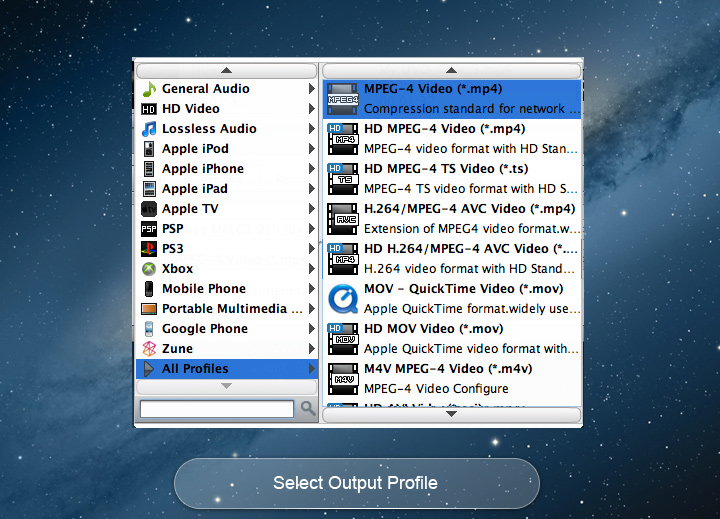The image size is (720, 519).
Task: Pick H.264/MPEG-4 AVC Video (*.mp4)
Action: coord(452,219)
